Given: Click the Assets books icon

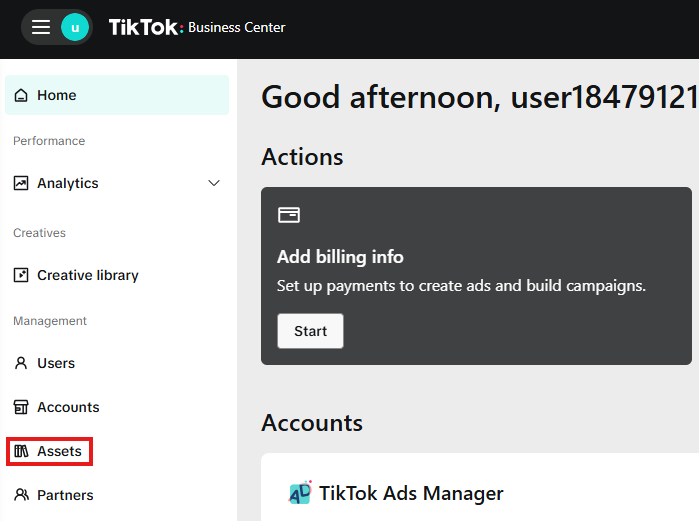Looking at the screenshot, I should click(21, 451).
